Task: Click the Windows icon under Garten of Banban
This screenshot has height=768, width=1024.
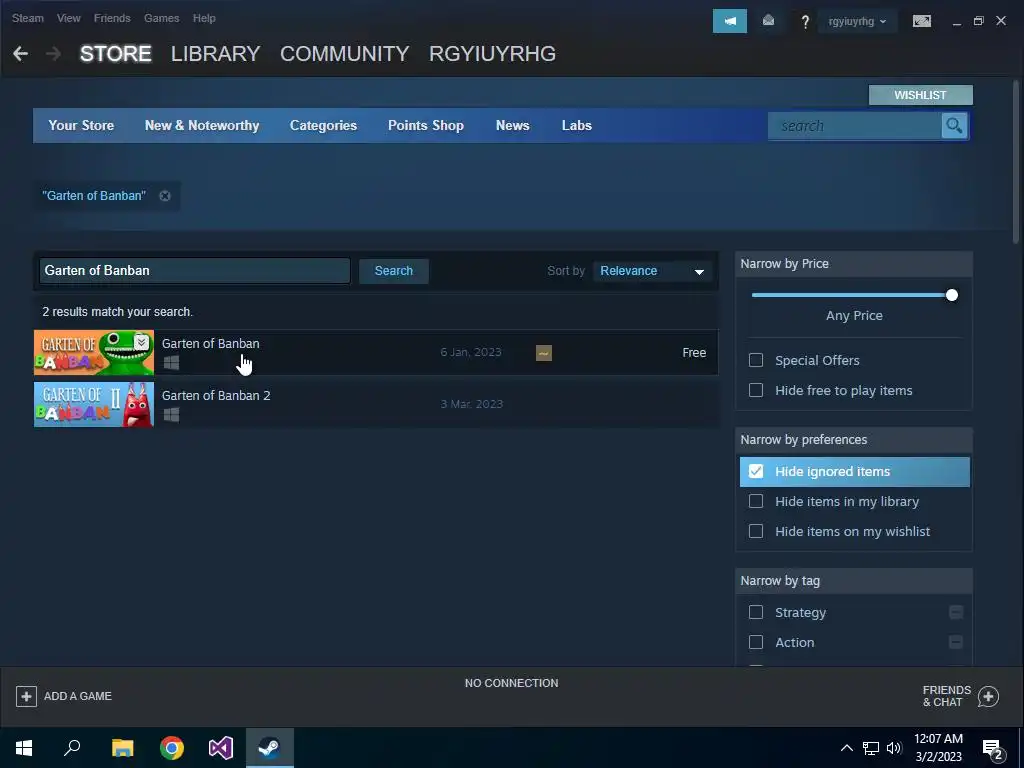Action: click(x=171, y=362)
